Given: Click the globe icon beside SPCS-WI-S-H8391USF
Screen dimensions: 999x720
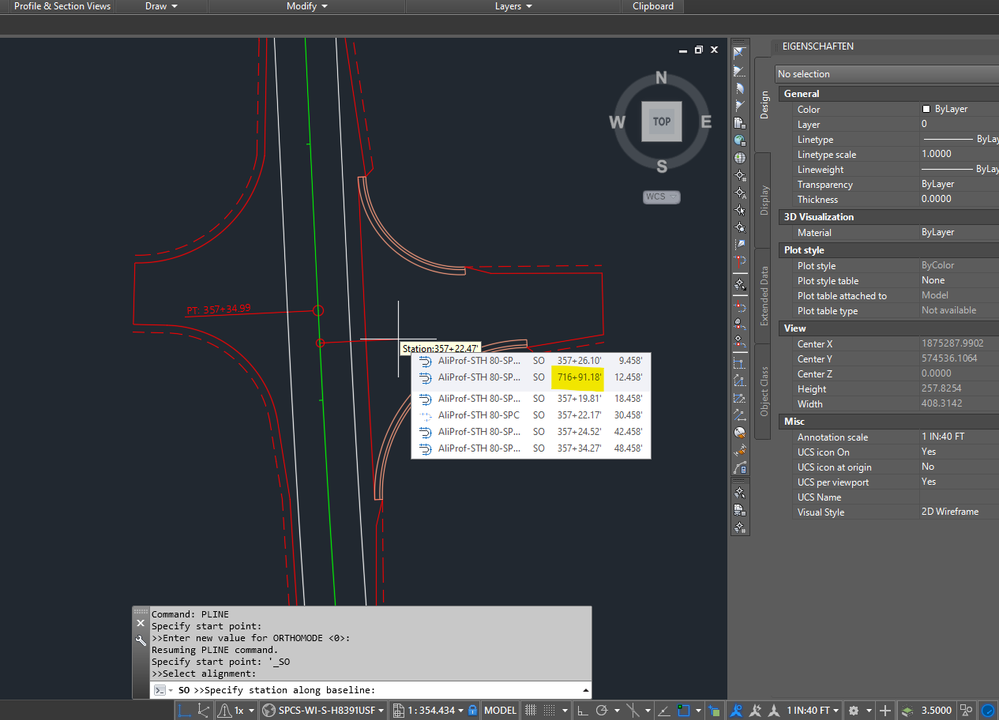Looking at the screenshot, I should [269, 710].
